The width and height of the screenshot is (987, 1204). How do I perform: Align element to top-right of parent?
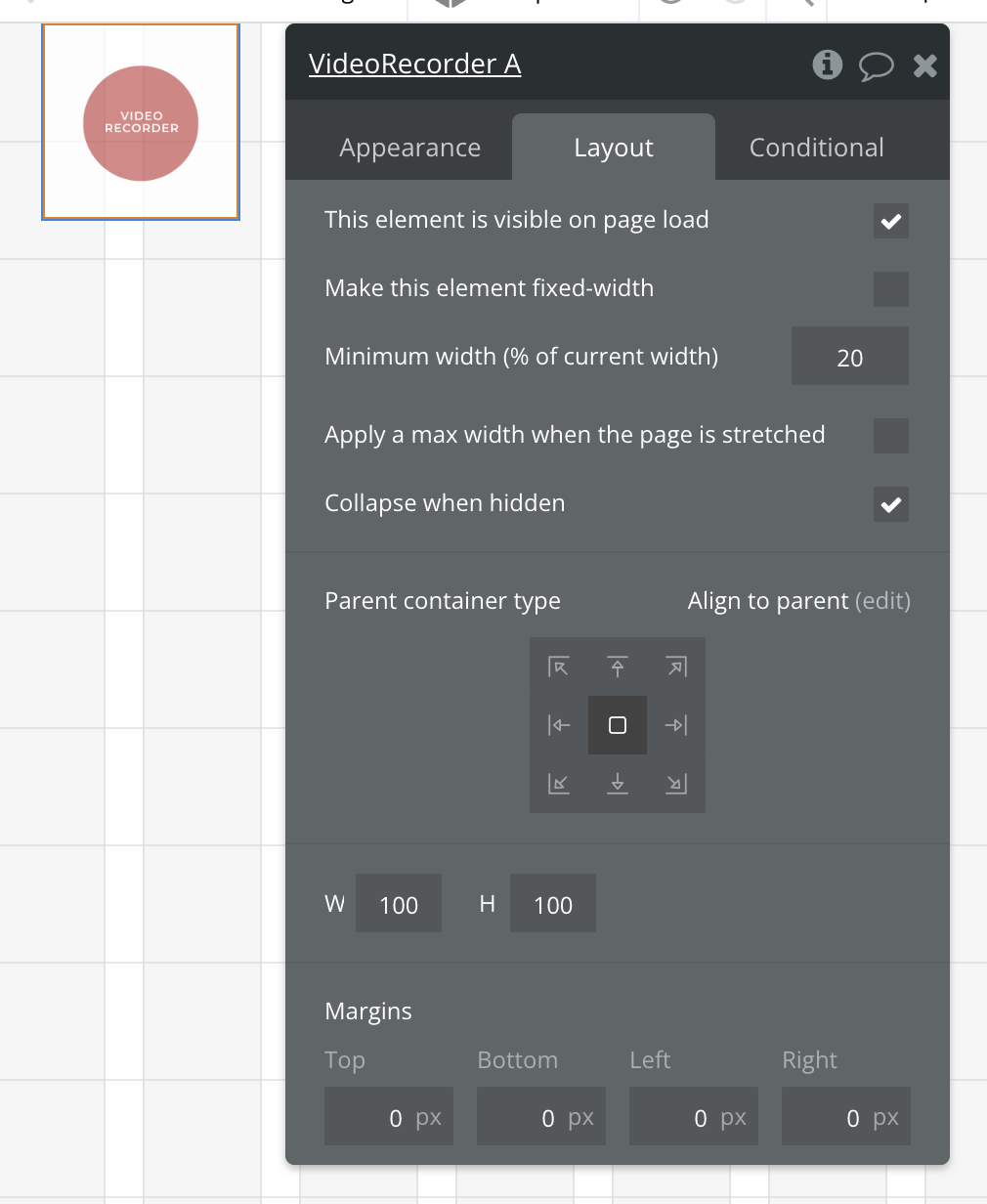click(x=676, y=666)
